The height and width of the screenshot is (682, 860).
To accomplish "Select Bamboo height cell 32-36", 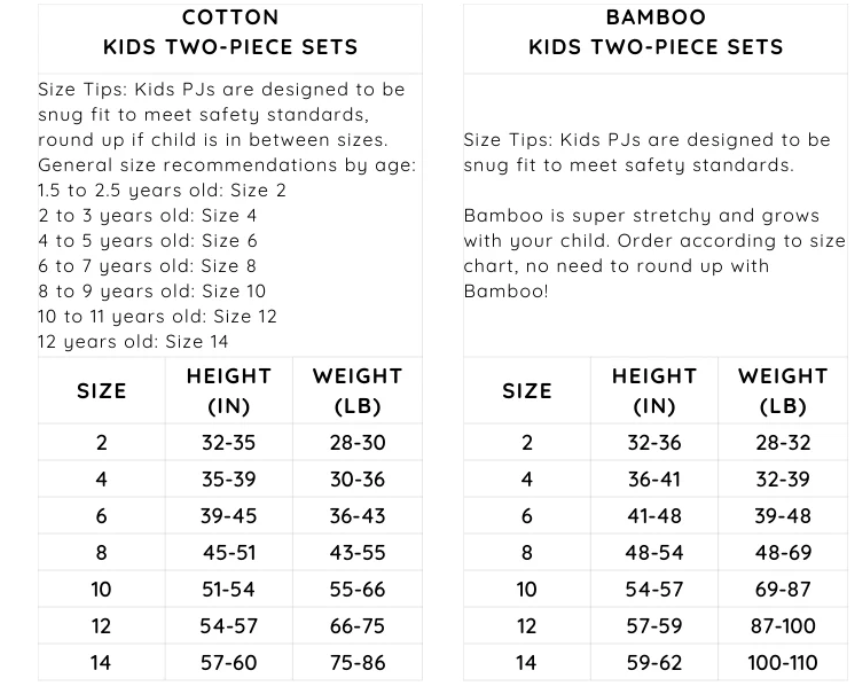I will pyautogui.click(x=654, y=443).
